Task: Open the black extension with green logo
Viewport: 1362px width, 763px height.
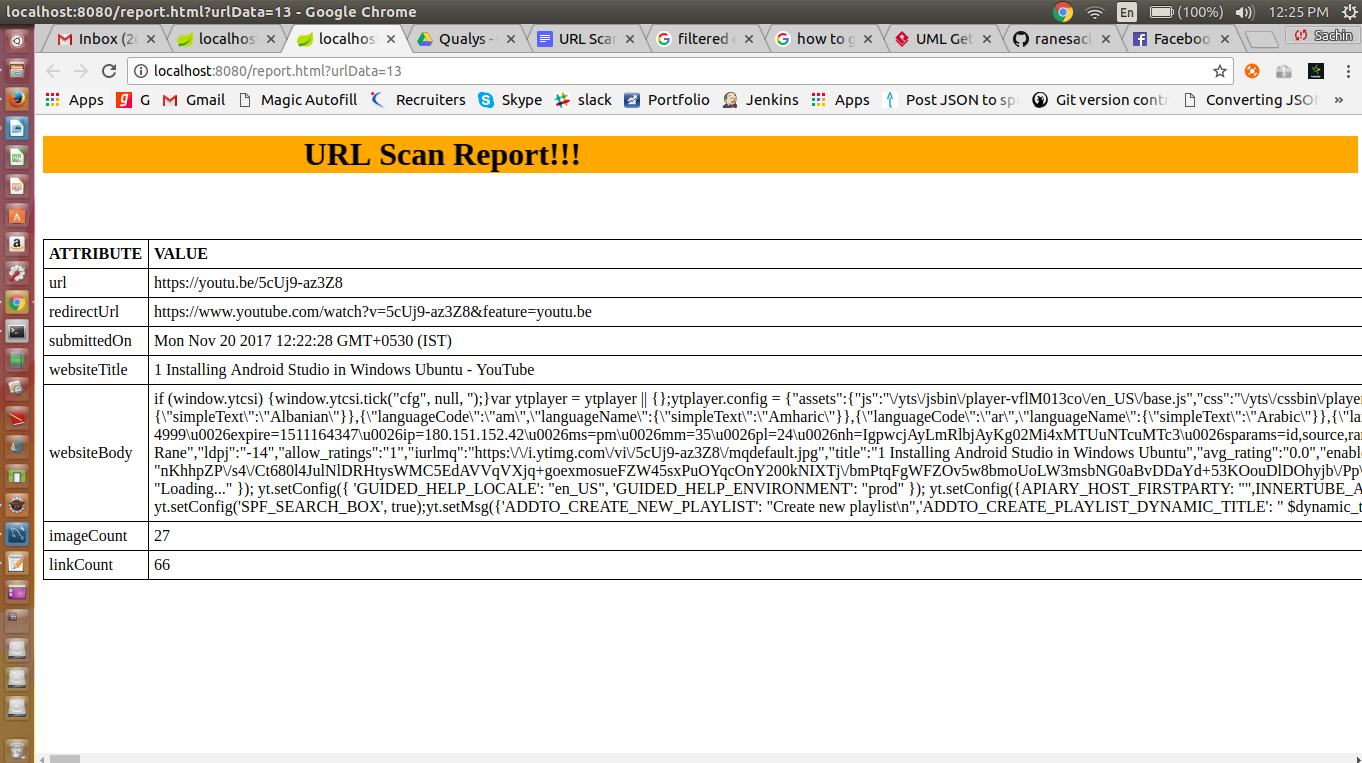Action: pos(1316,71)
